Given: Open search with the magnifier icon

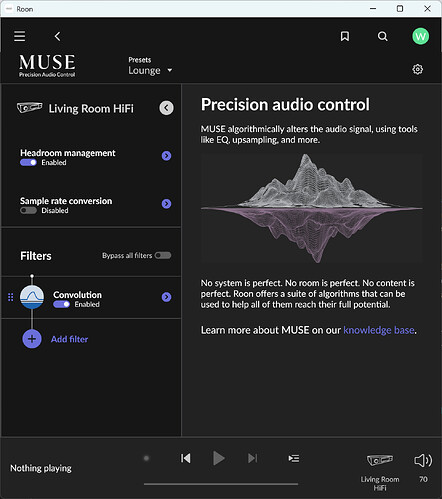Looking at the screenshot, I should (382, 36).
